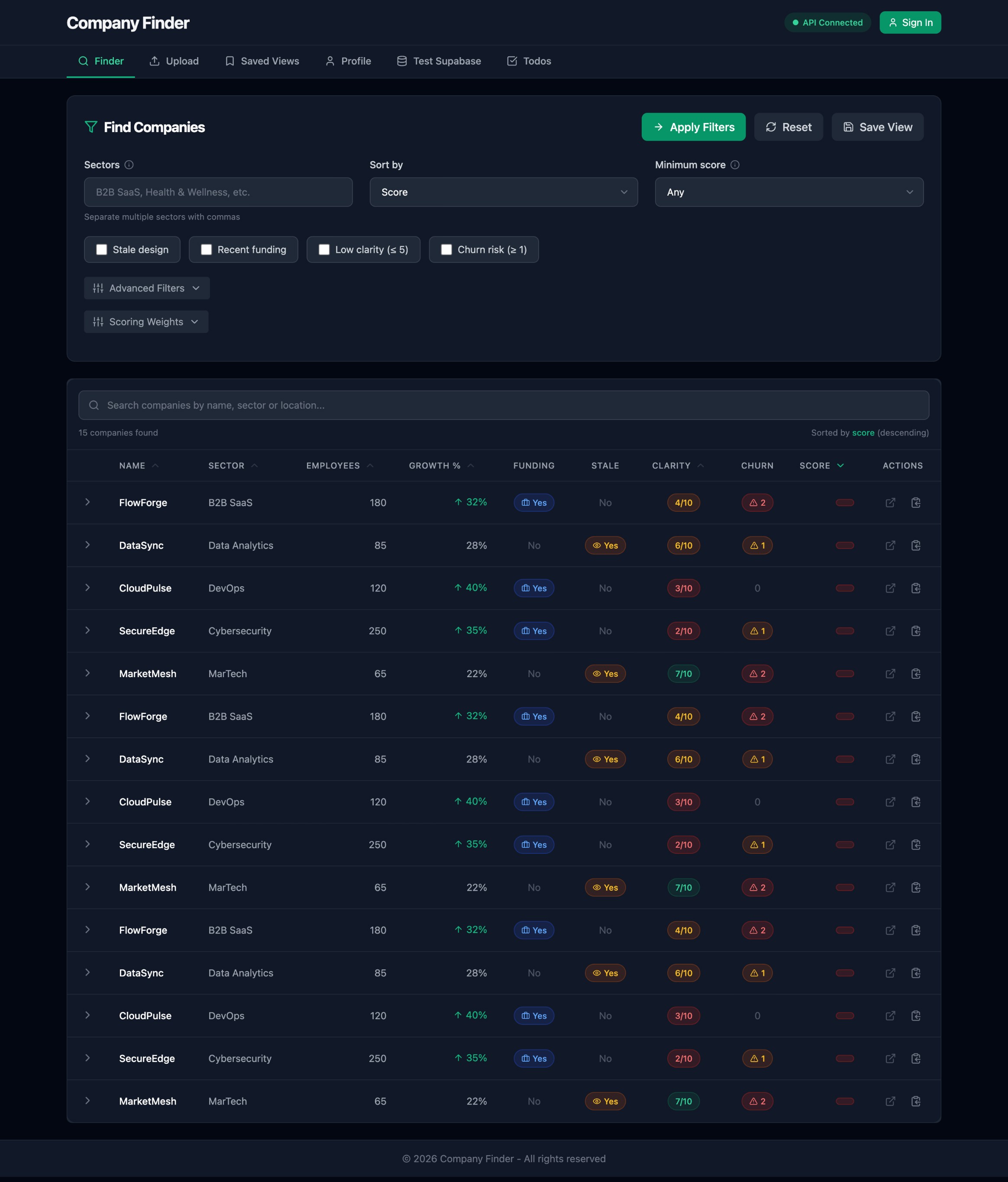Image resolution: width=1008 pixels, height=1182 pixels.
Task: Click the info icon next to Minimum score
Action: 735,165
